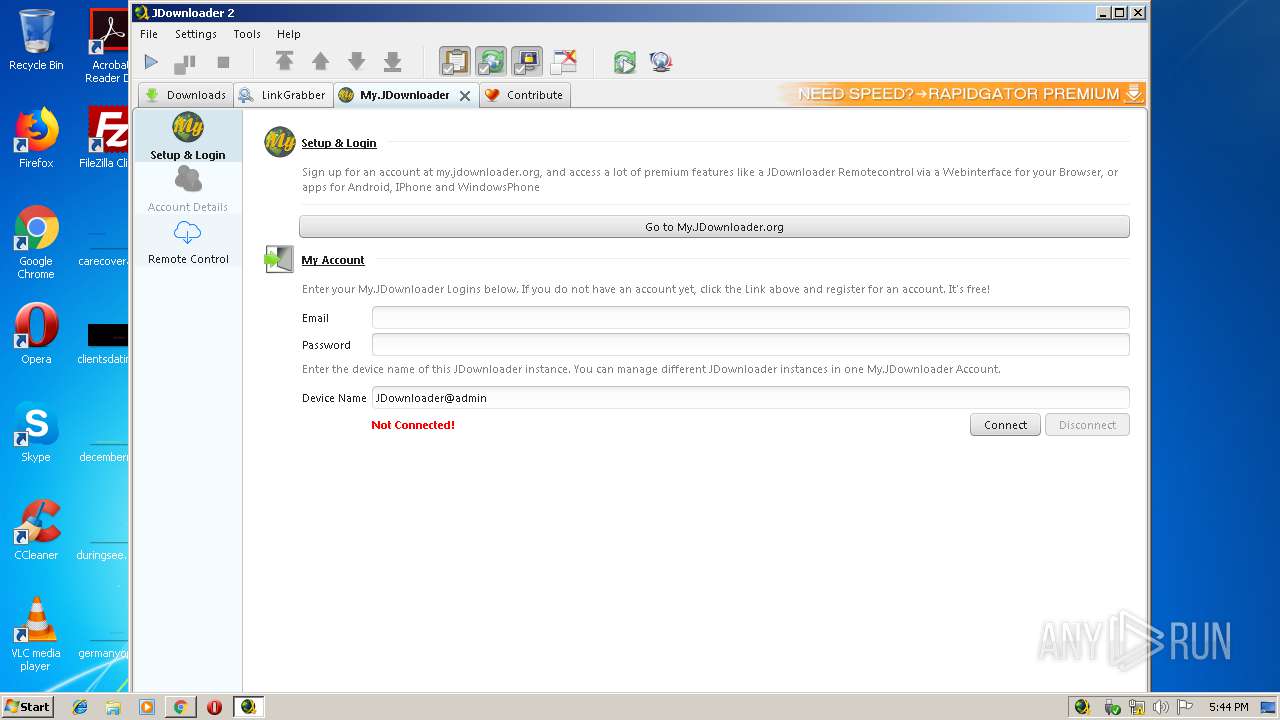The height and width of the screenshot is (720, 1280).
Task: Click Rapidgator Premium banner
Action: tap(961, 94)
